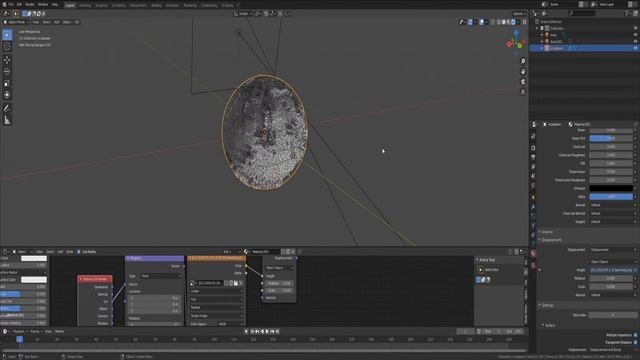
Task: Click timeline play animation forward button
Action: (x=267, y=331)
